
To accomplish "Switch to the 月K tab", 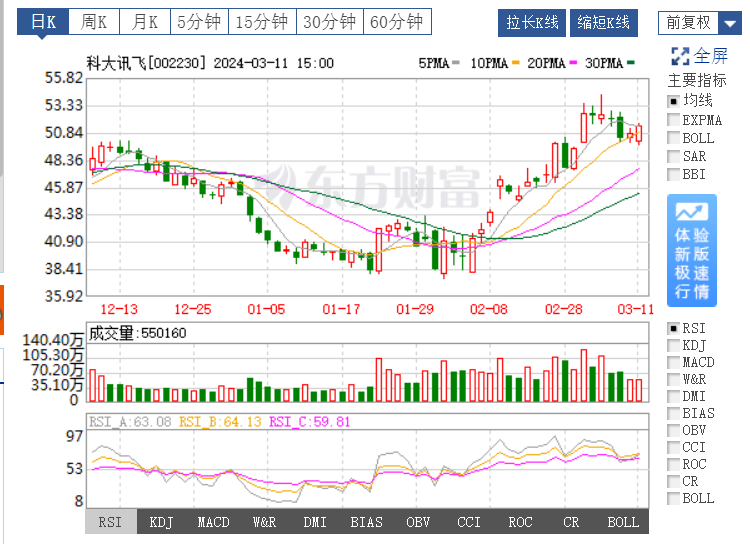I will (x=144, y=22).
